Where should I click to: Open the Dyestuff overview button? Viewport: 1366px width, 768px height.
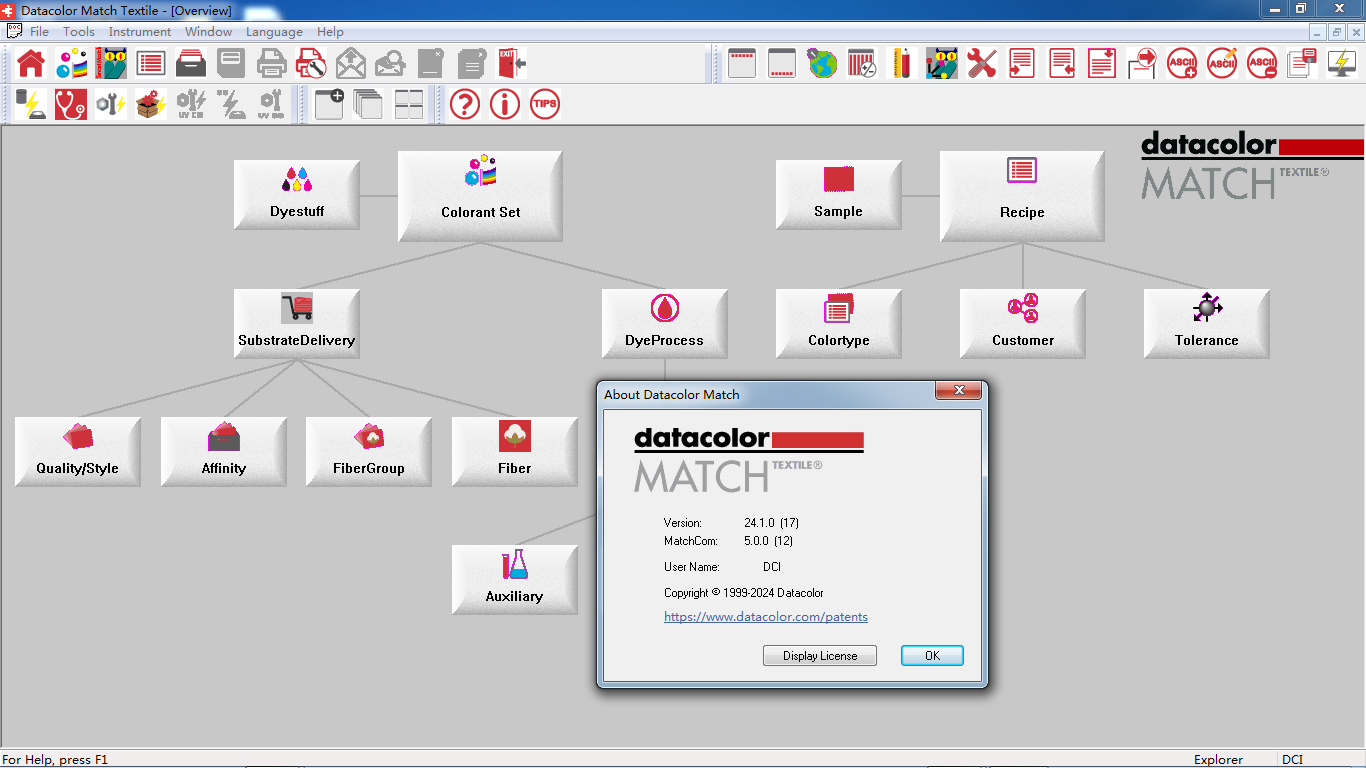pyautogui.click(x=297, y=195)
